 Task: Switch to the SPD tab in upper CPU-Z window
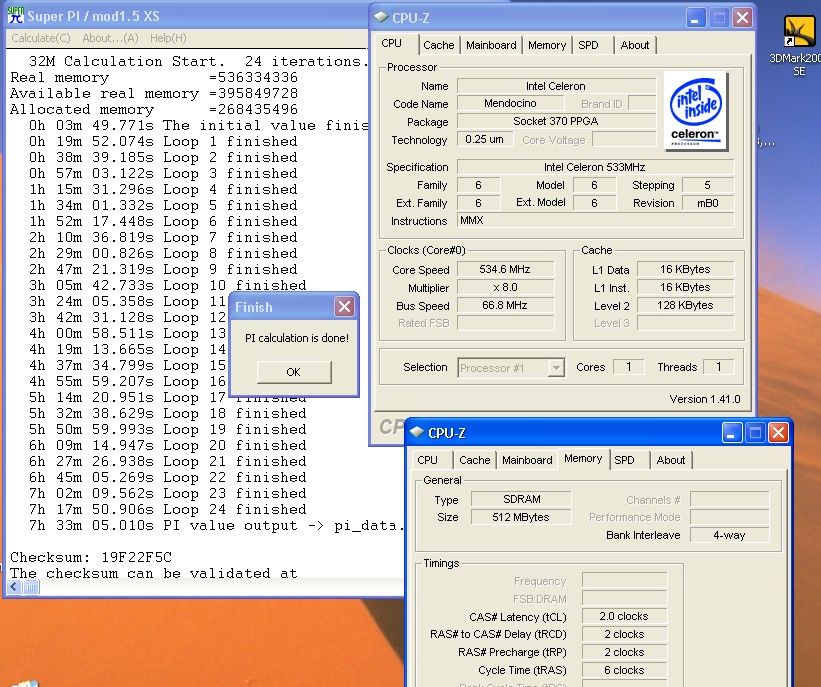[x=588, y=45]
